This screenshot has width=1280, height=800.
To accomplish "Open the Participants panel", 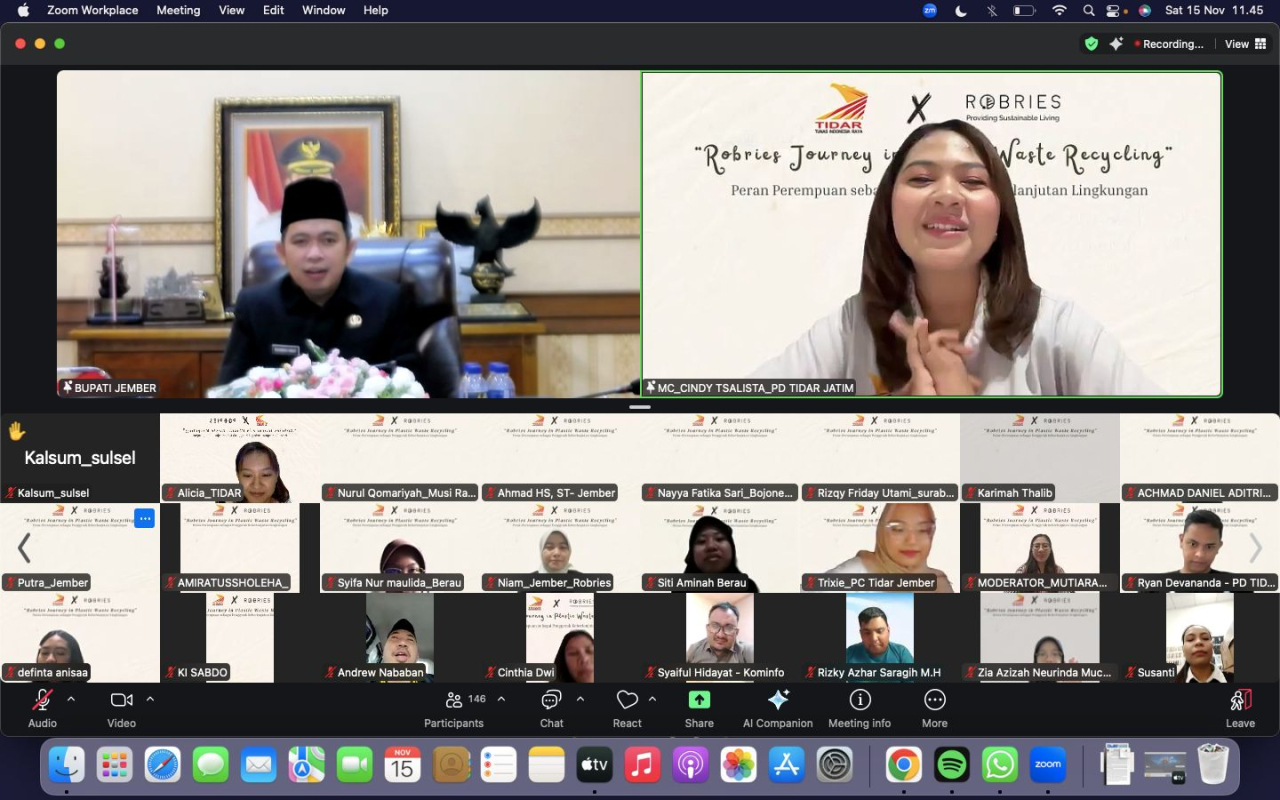I will tap(454, 709).
